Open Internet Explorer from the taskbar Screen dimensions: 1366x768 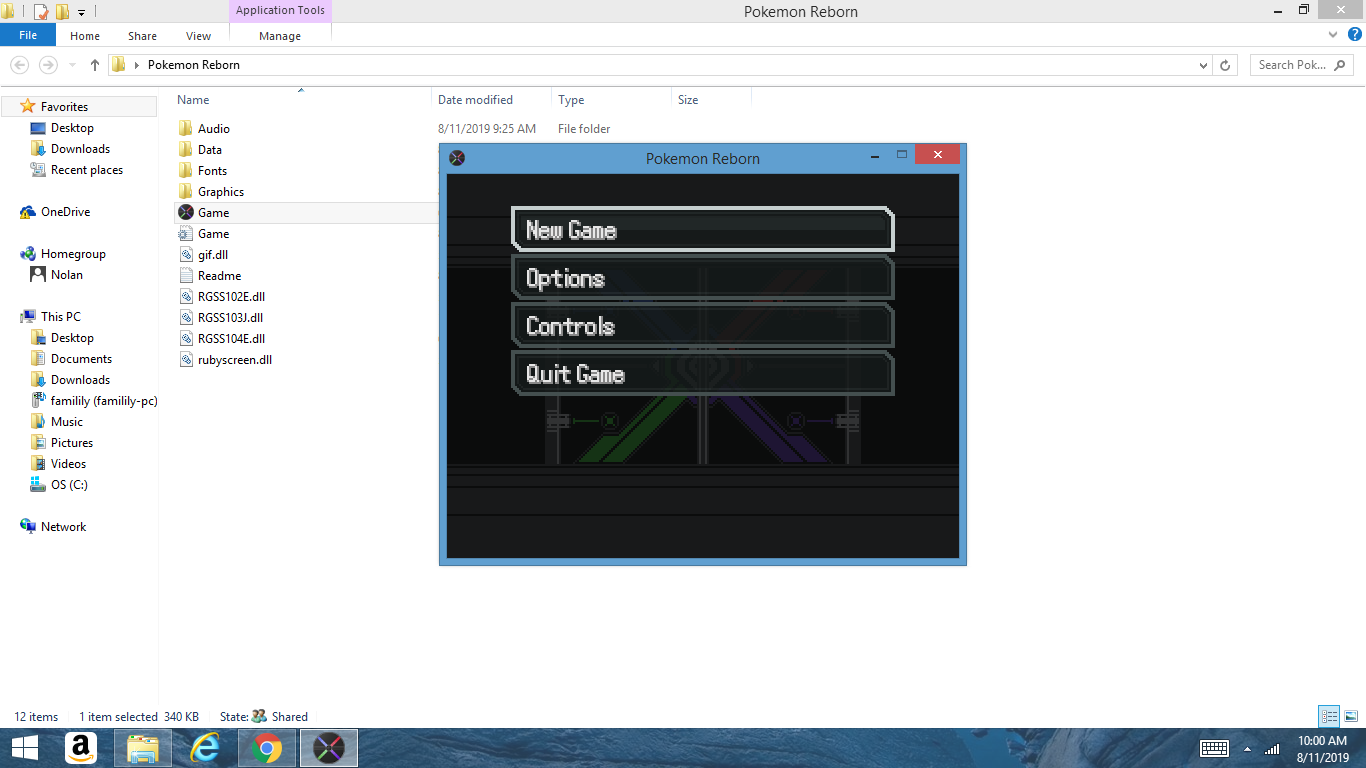coord(205,748)
